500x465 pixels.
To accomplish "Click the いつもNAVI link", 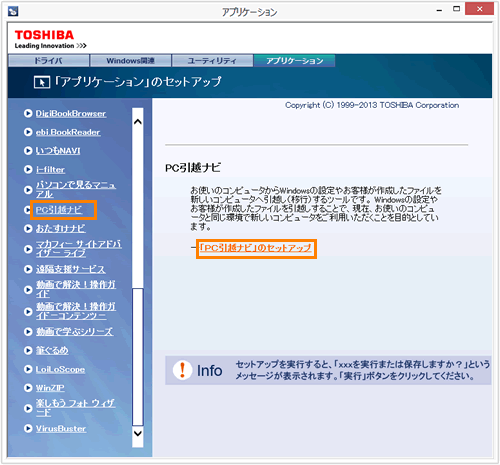I will [x=58, y=151].
